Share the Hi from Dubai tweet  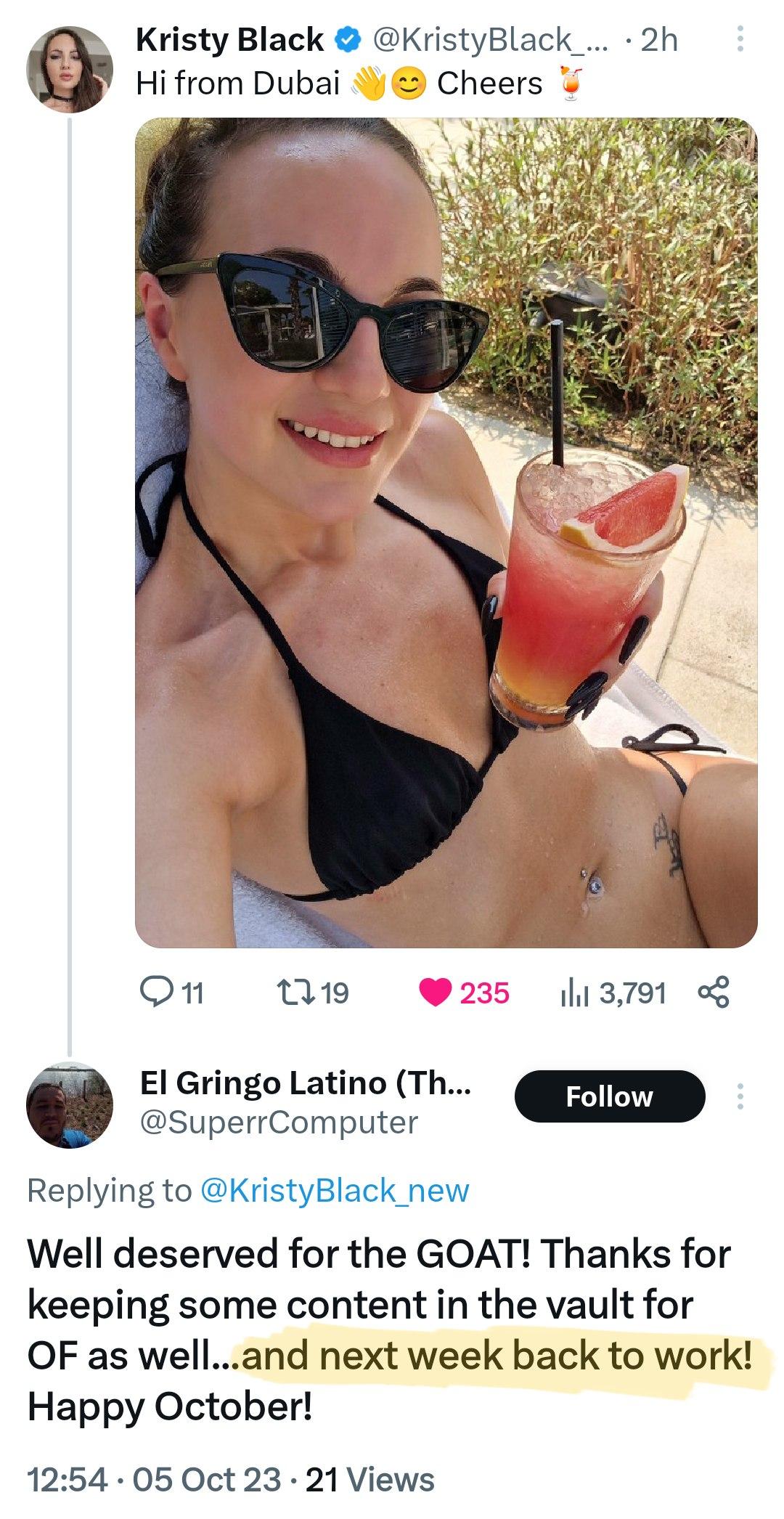(713, 993)
